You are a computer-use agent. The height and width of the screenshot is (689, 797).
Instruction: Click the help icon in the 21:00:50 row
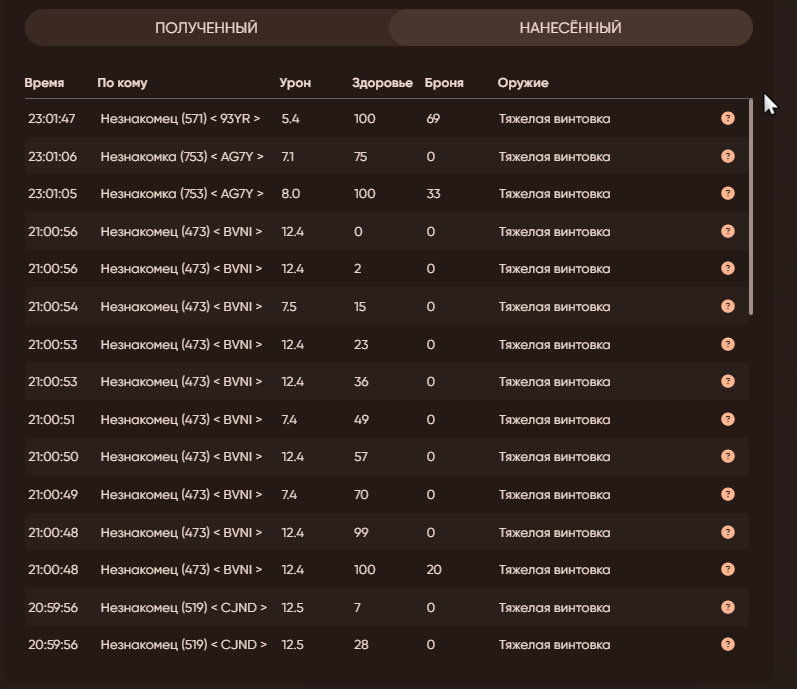pos(728,456)
